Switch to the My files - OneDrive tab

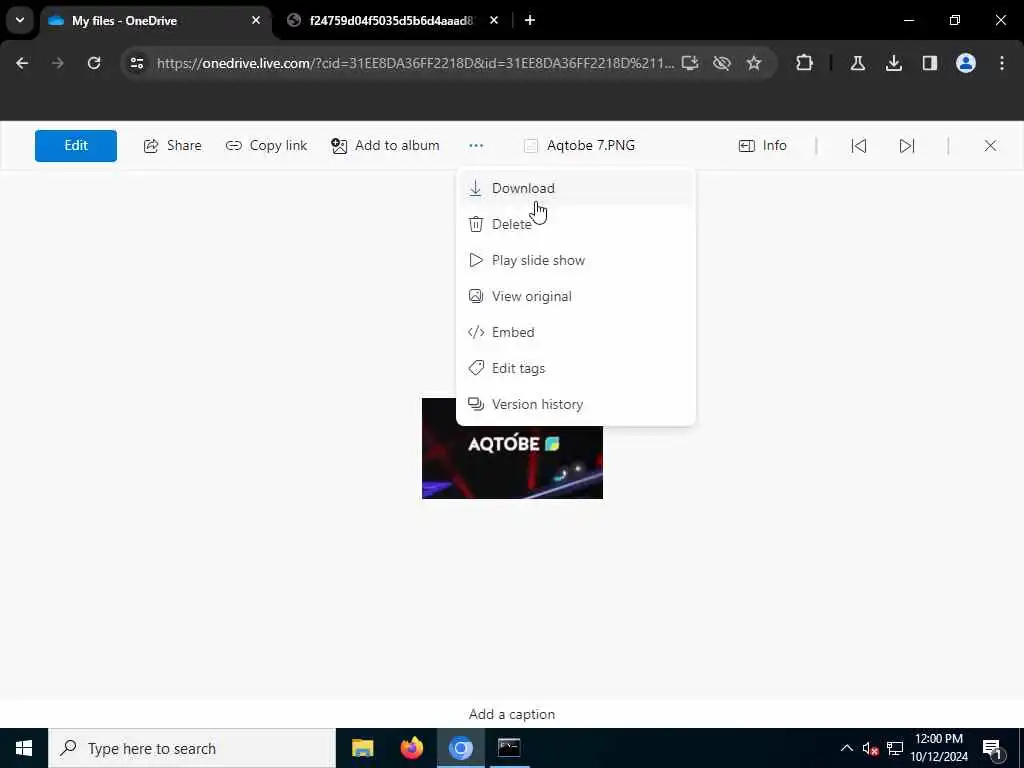pyautogui.click(x=155, y=20)
